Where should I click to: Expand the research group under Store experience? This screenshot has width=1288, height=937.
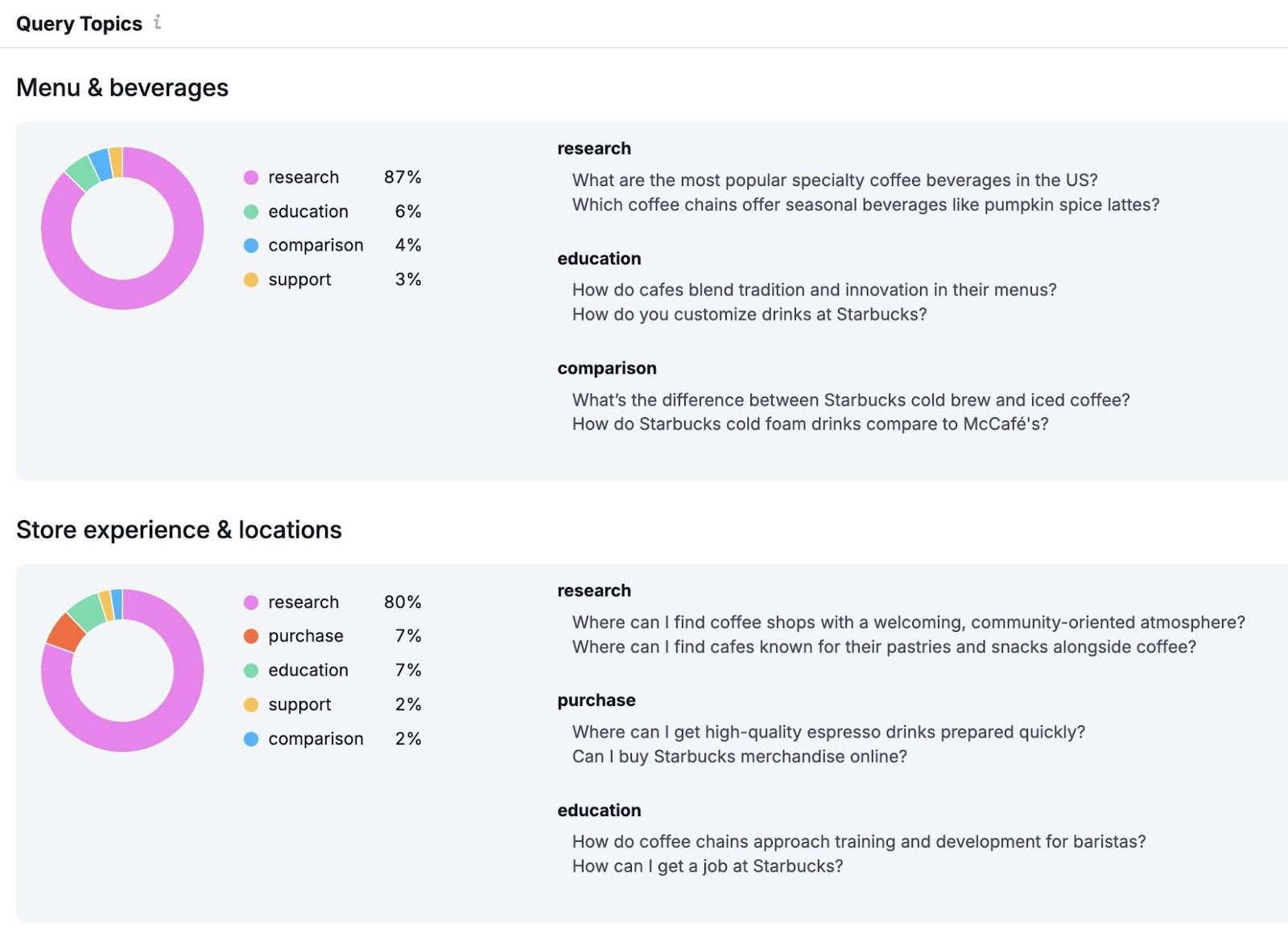coord(594,590)
